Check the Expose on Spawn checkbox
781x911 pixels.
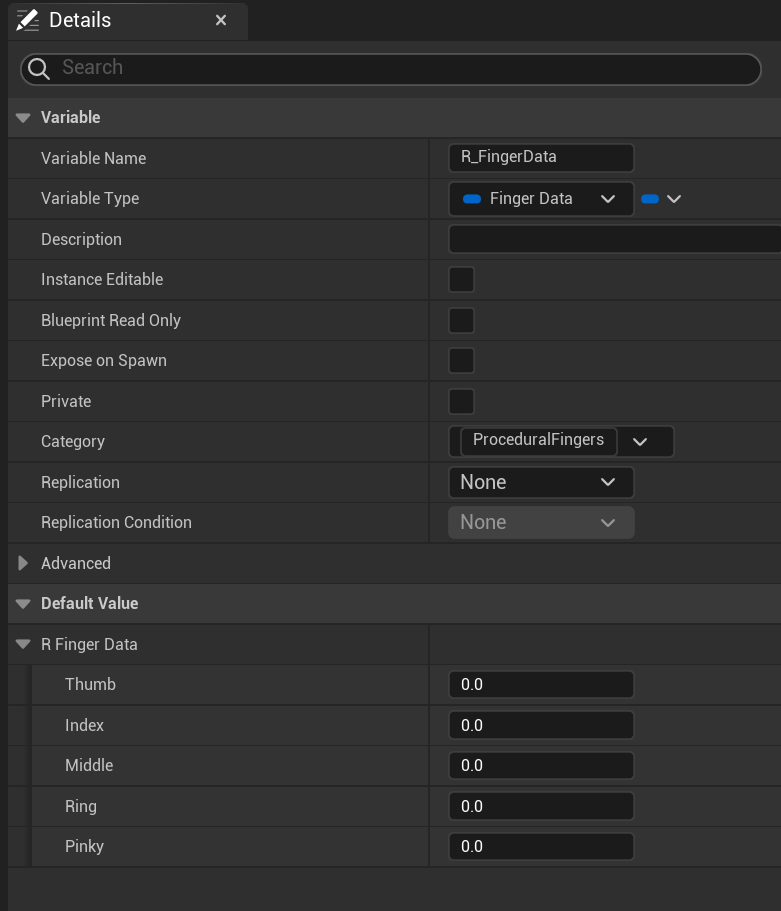pyautogui.click(x=461, y=361)
